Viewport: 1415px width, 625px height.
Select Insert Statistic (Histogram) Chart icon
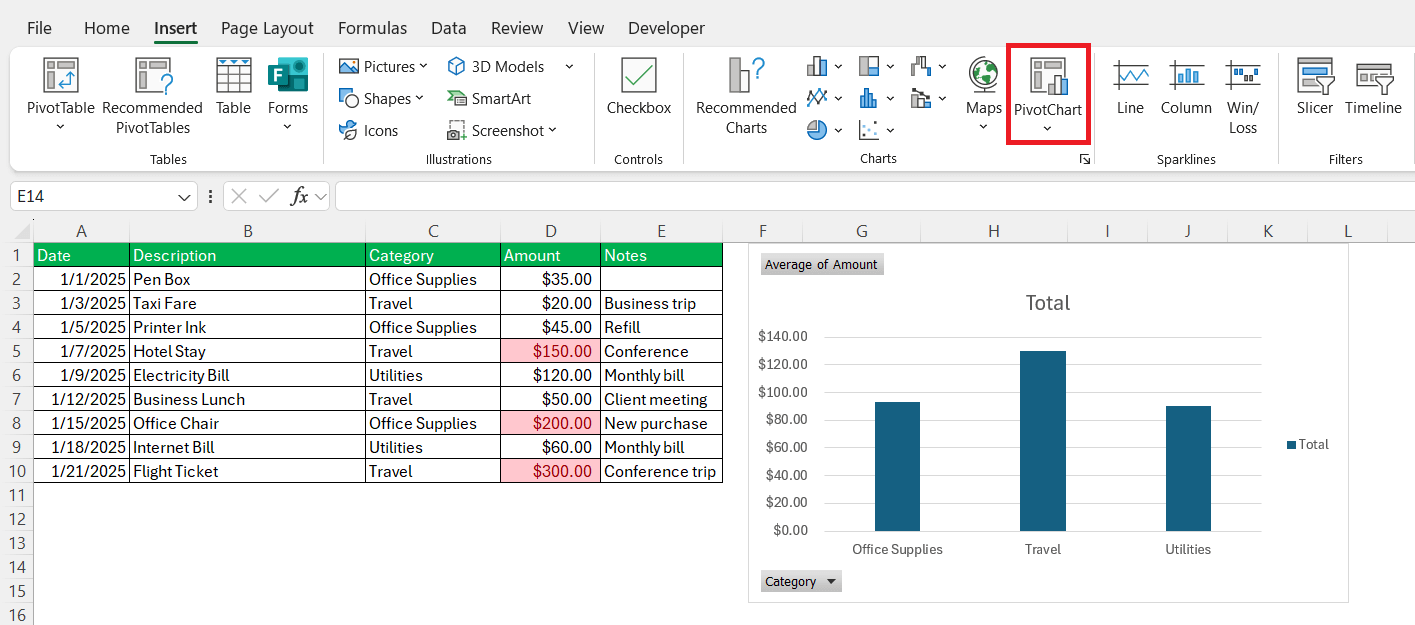pos(869,98)
